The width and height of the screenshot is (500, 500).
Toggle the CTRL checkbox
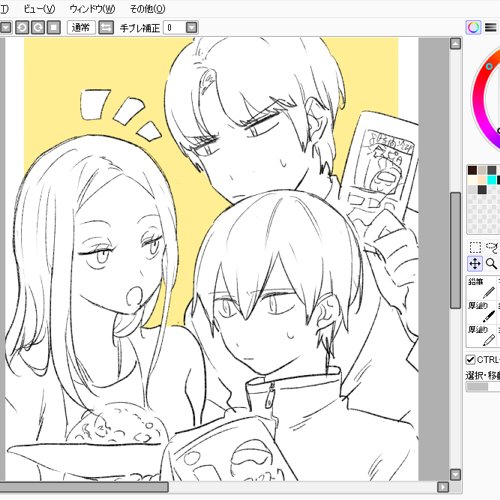click(x=470, y=360)
